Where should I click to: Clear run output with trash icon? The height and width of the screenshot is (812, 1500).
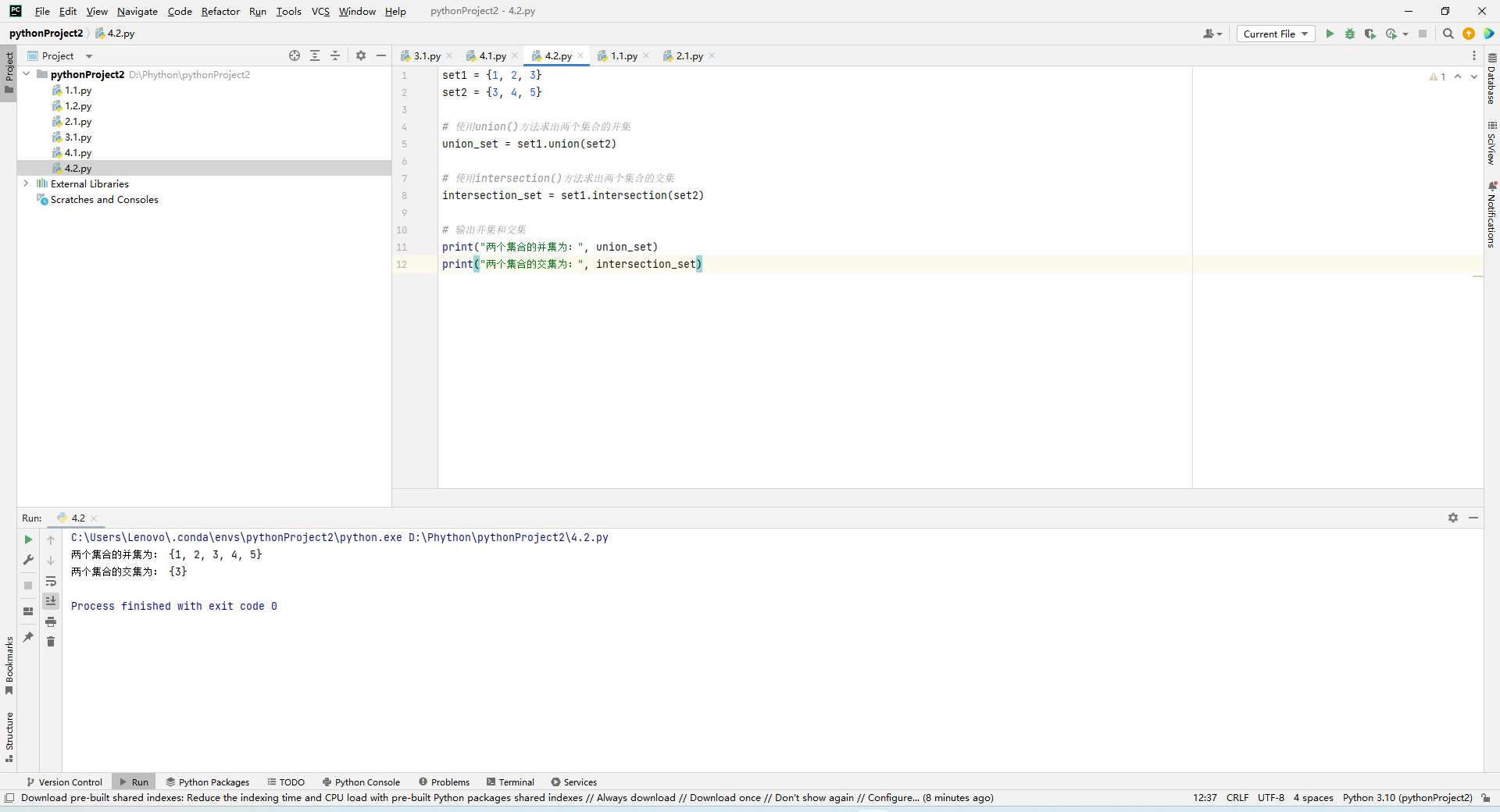pos(51,642)
